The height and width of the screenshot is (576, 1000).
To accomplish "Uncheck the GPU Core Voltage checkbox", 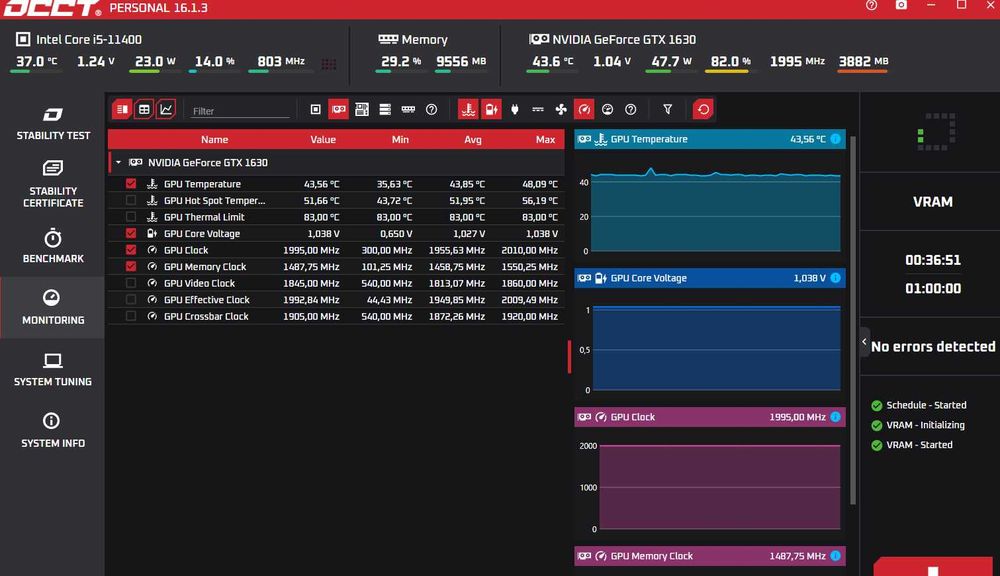I will [131, 233].
